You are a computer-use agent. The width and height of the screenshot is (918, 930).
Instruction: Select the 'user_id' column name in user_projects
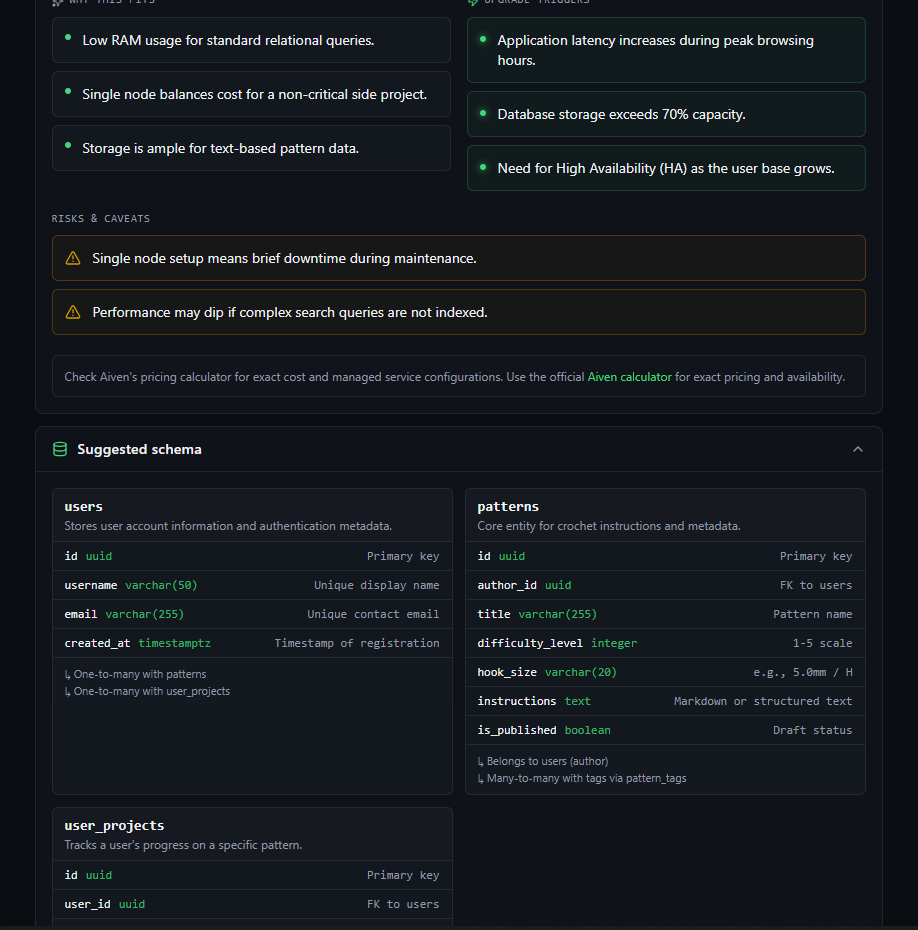tap(87, 904)
